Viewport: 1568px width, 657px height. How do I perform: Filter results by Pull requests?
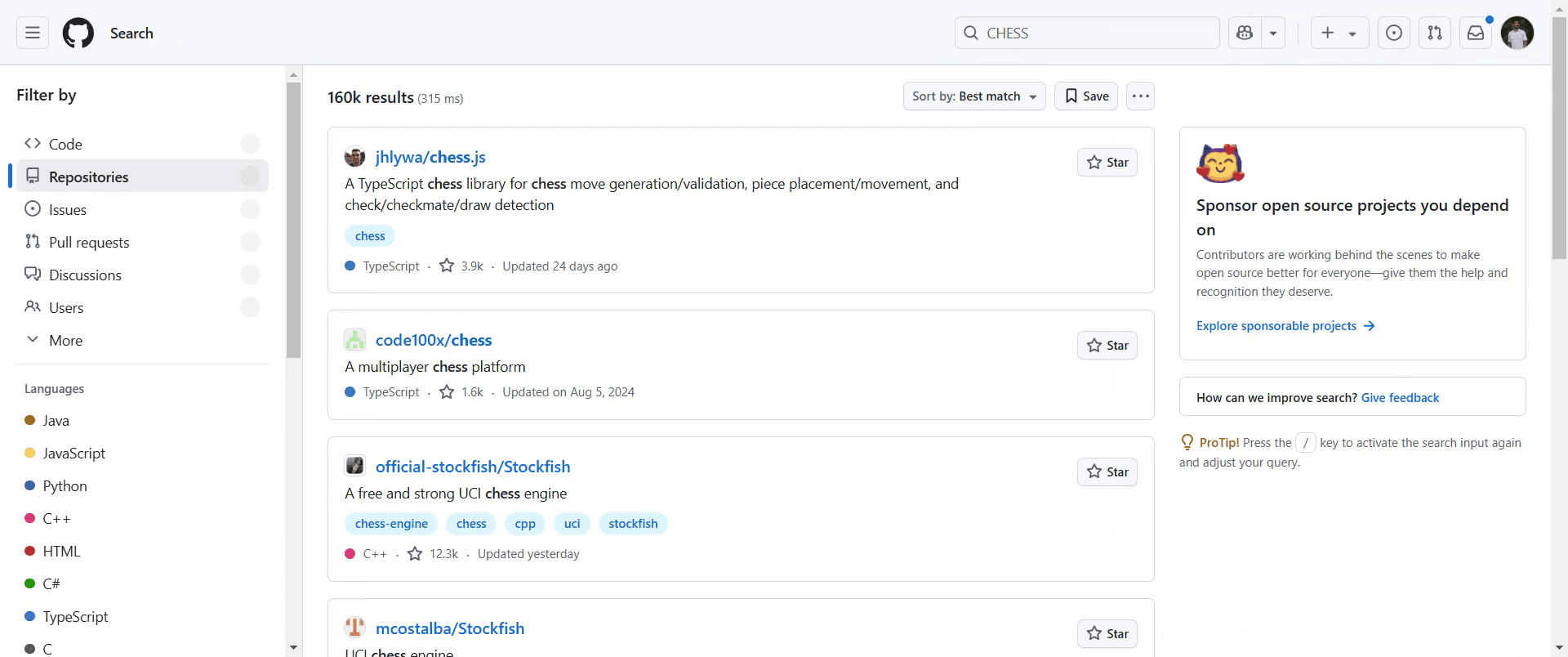pyautogui.click(x=142, y=242)
